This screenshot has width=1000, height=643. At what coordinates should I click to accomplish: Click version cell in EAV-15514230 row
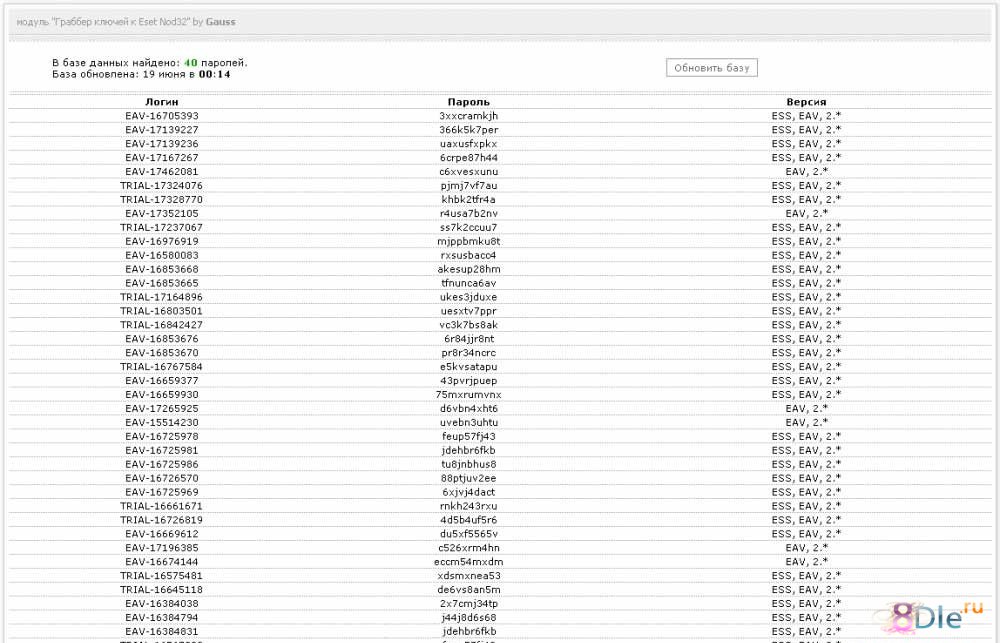(807, 423)
